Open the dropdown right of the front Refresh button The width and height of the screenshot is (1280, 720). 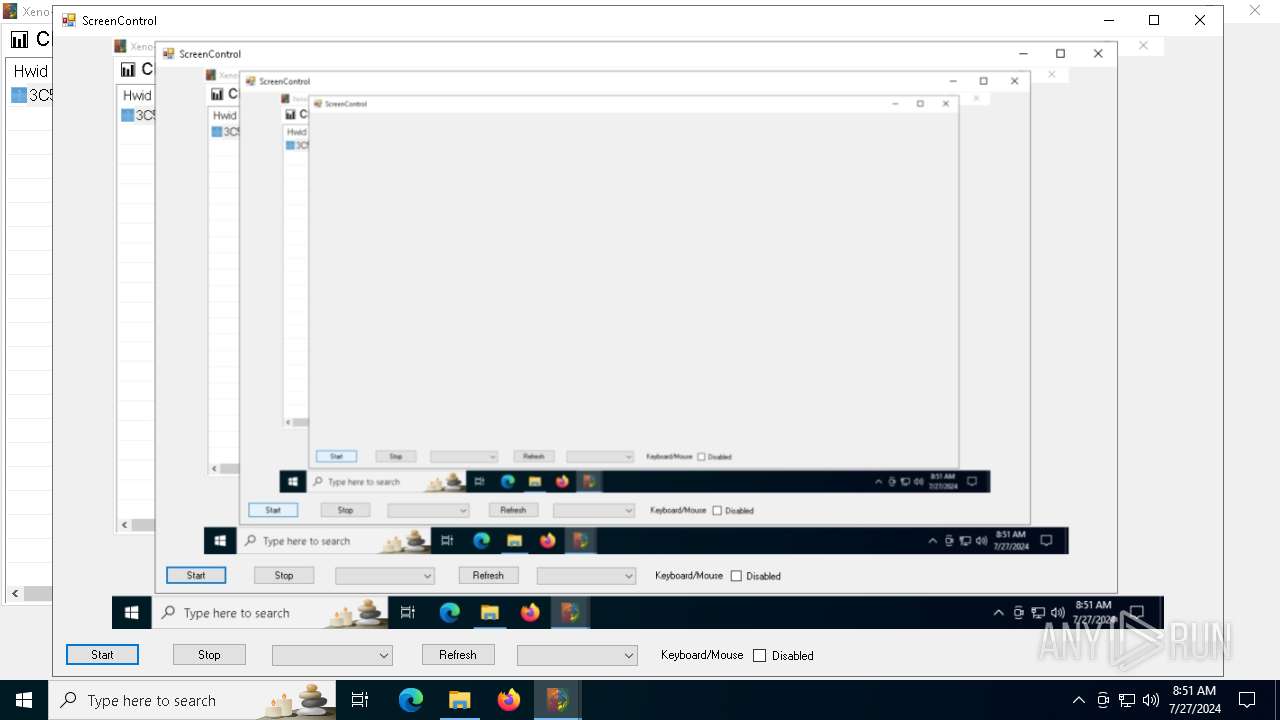click(576, 655)
